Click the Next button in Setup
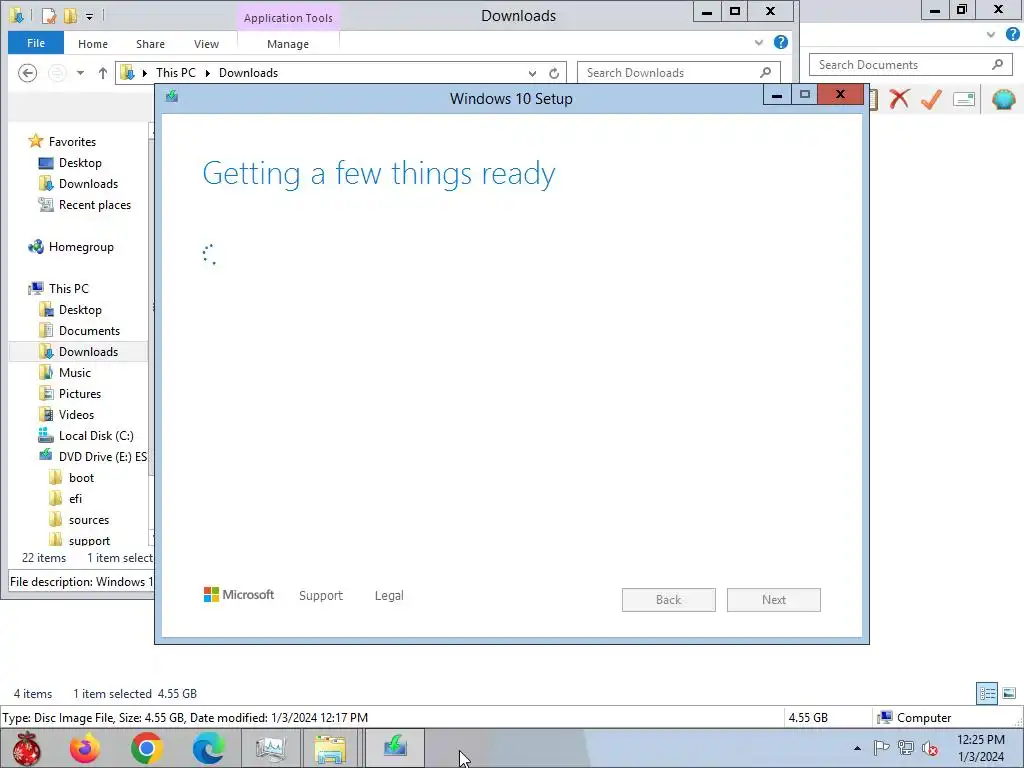 pyautogui.click(x=774, y=600)
